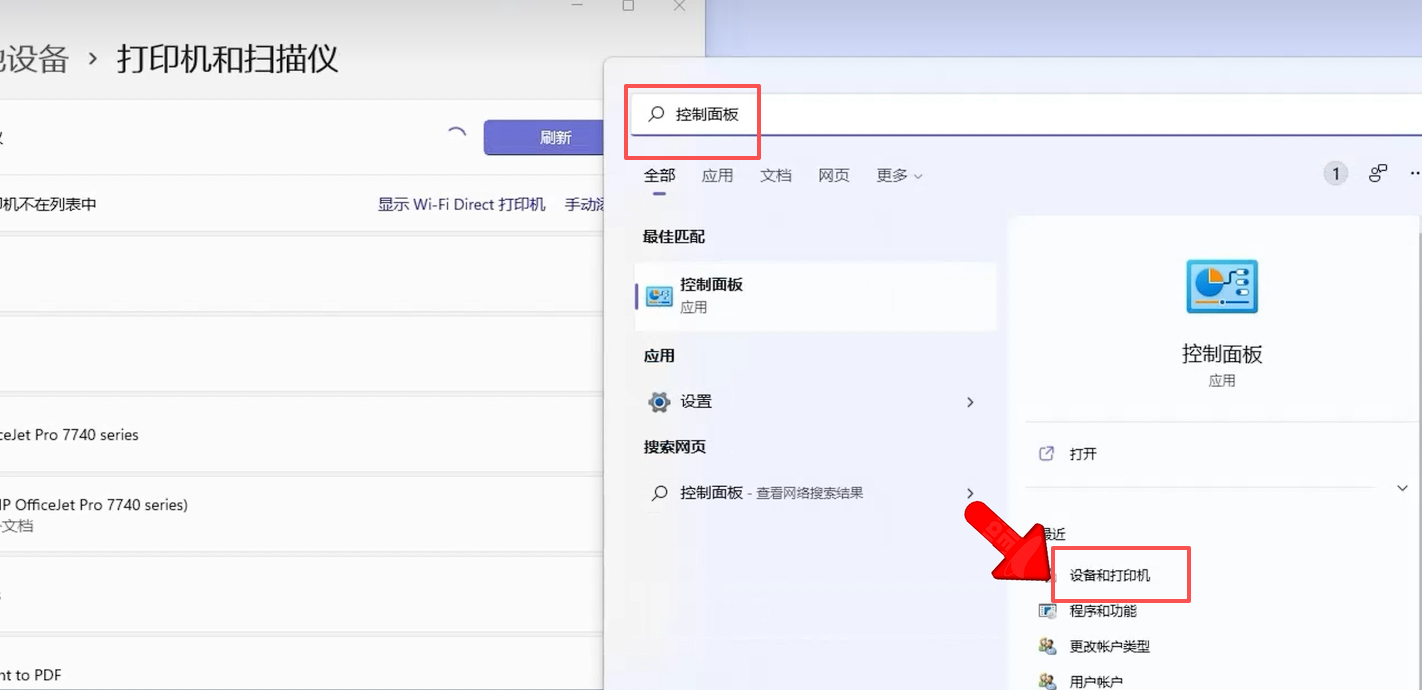This screenshot has width=1422, height=690.
Task: Open 用户帐户 from recent list
Action: coord(1096,681)
